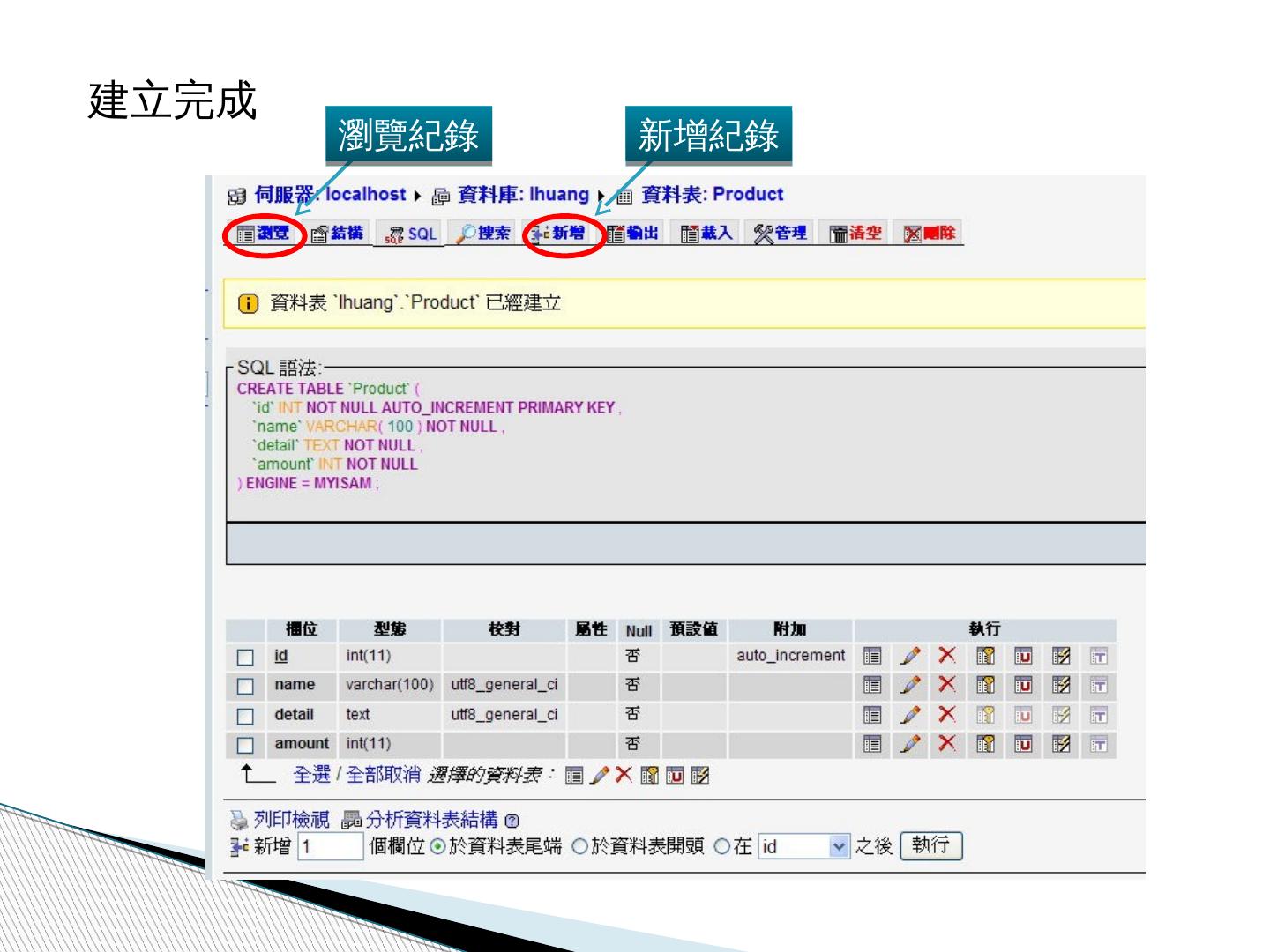The height and width of the screenshot is (952, 1270).
Task: Click the red X drop icon for id
Action: coord(947,656)
